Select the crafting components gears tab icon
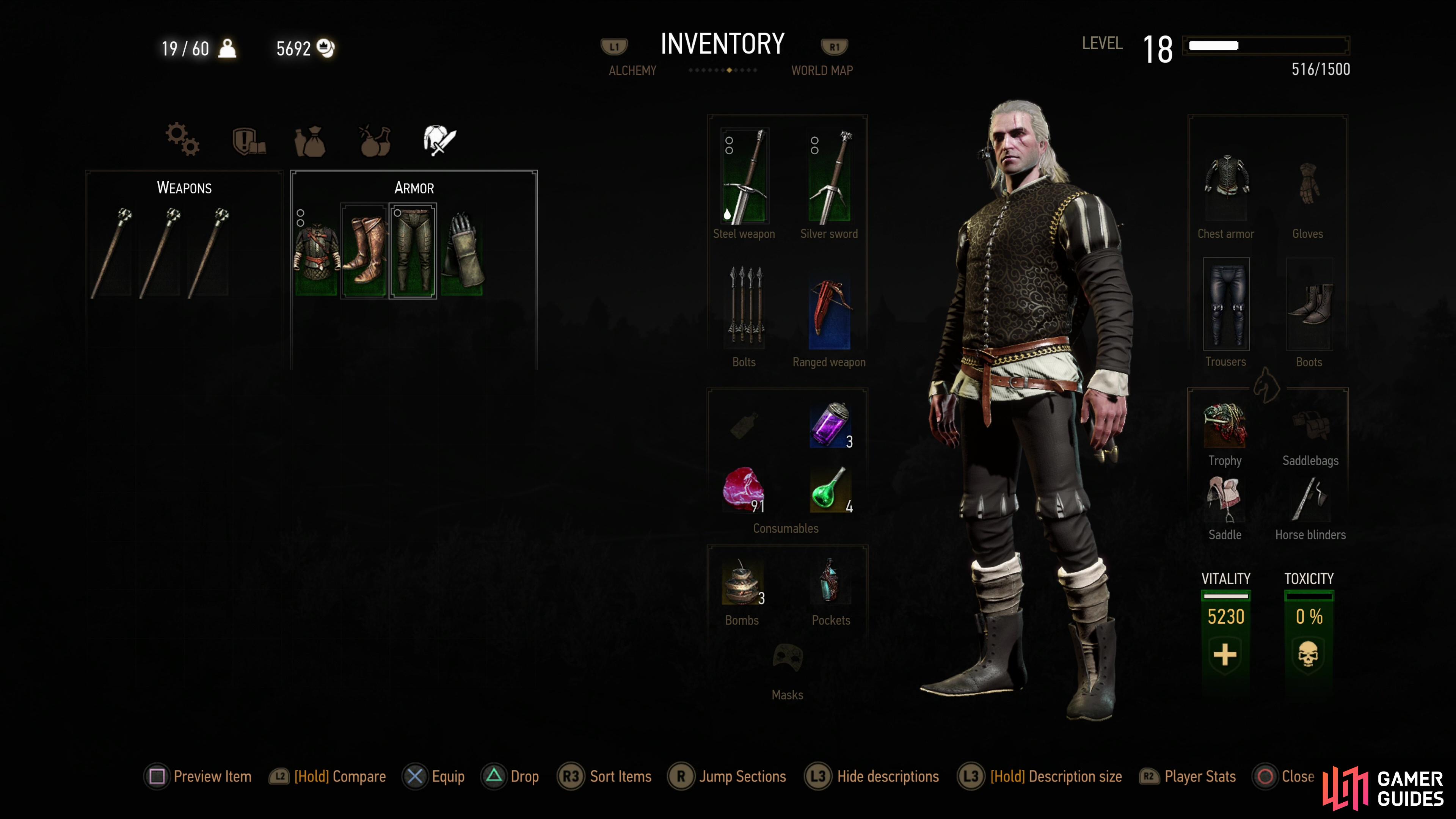 click(182, 139)
